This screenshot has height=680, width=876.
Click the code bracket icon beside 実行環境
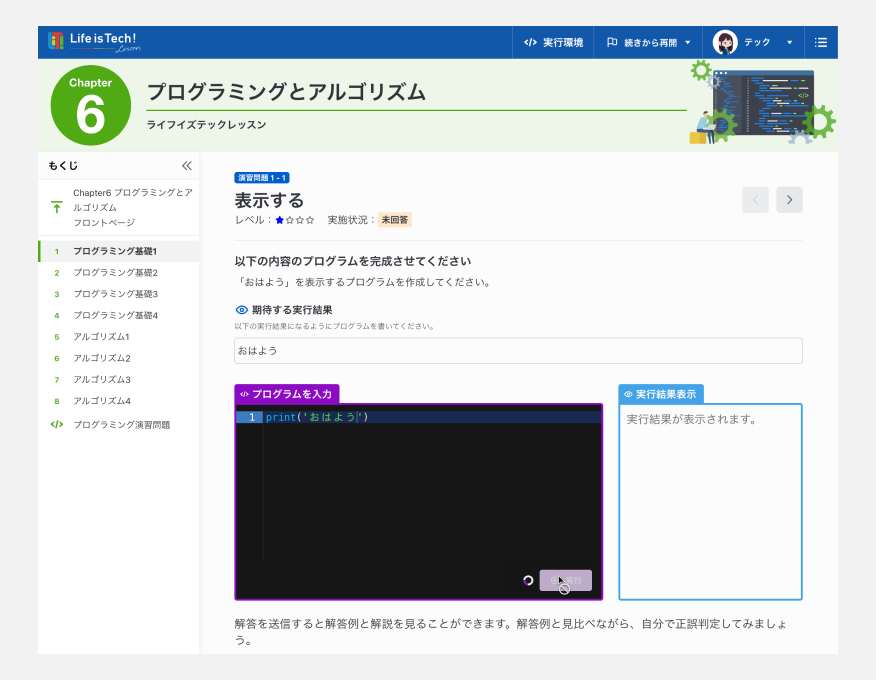(530, 42)
